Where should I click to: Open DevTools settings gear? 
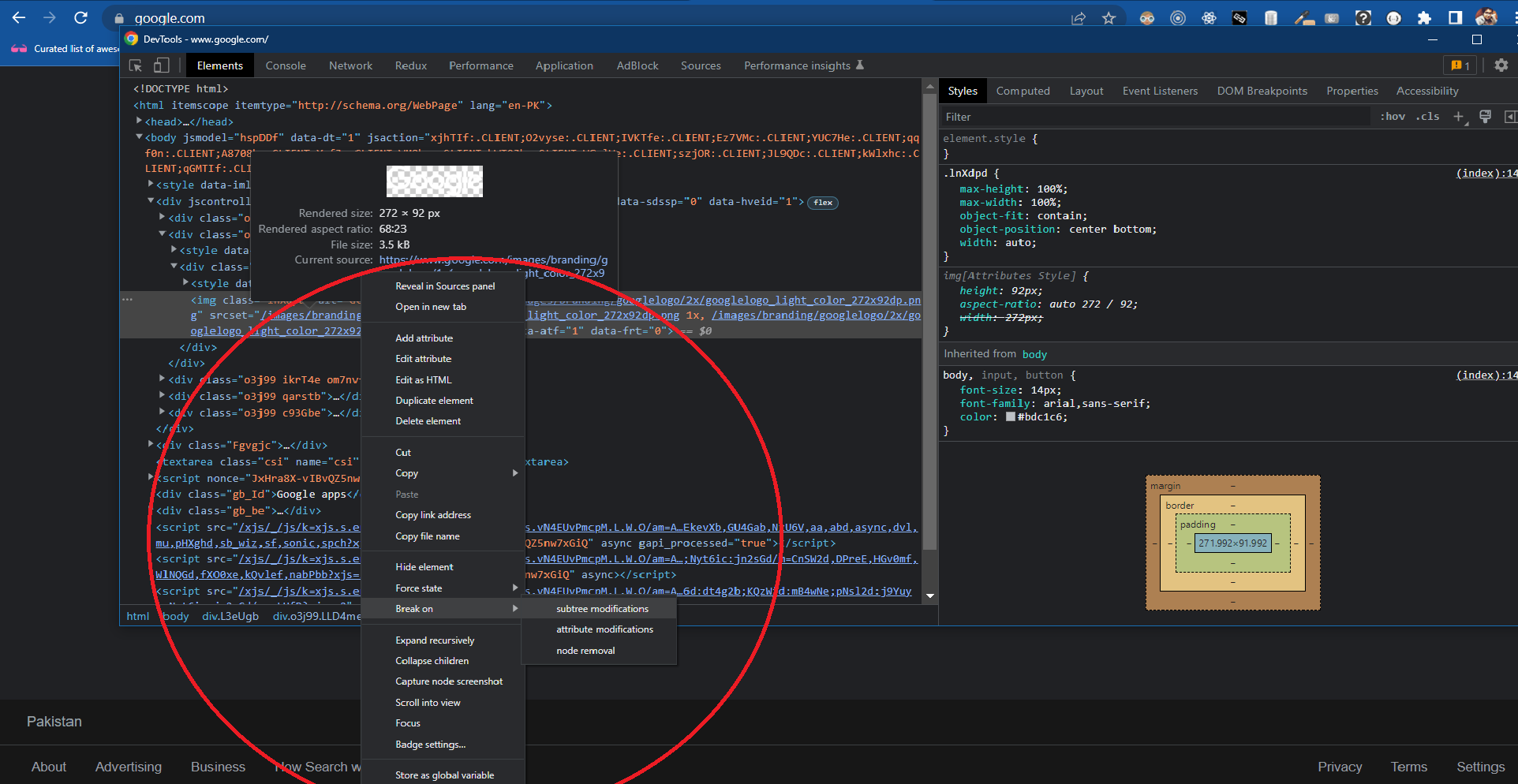click(1501, 65)
